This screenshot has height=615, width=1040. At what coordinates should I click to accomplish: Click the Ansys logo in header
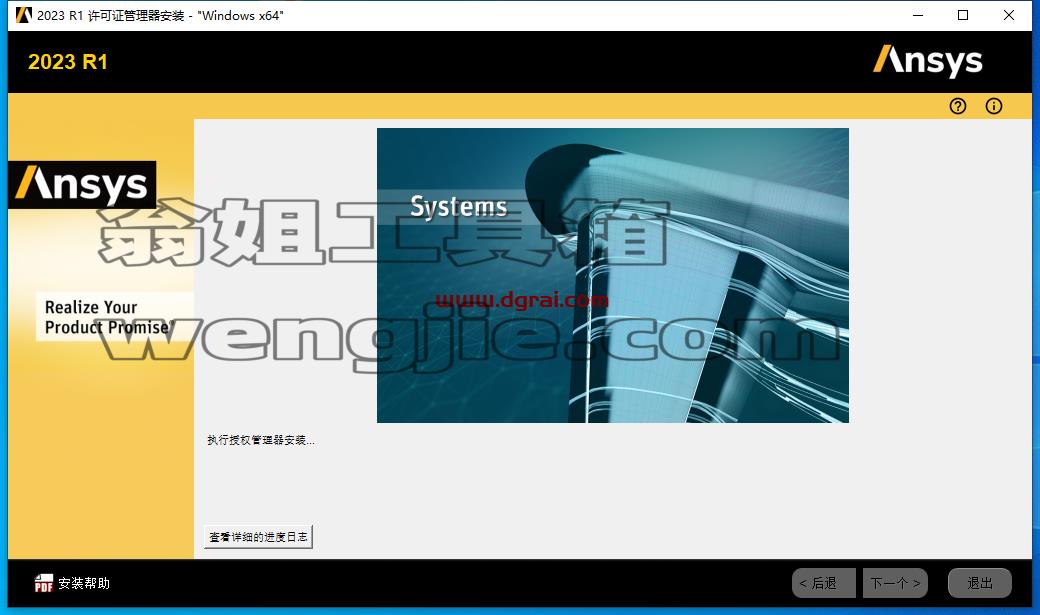click(927, 61)
